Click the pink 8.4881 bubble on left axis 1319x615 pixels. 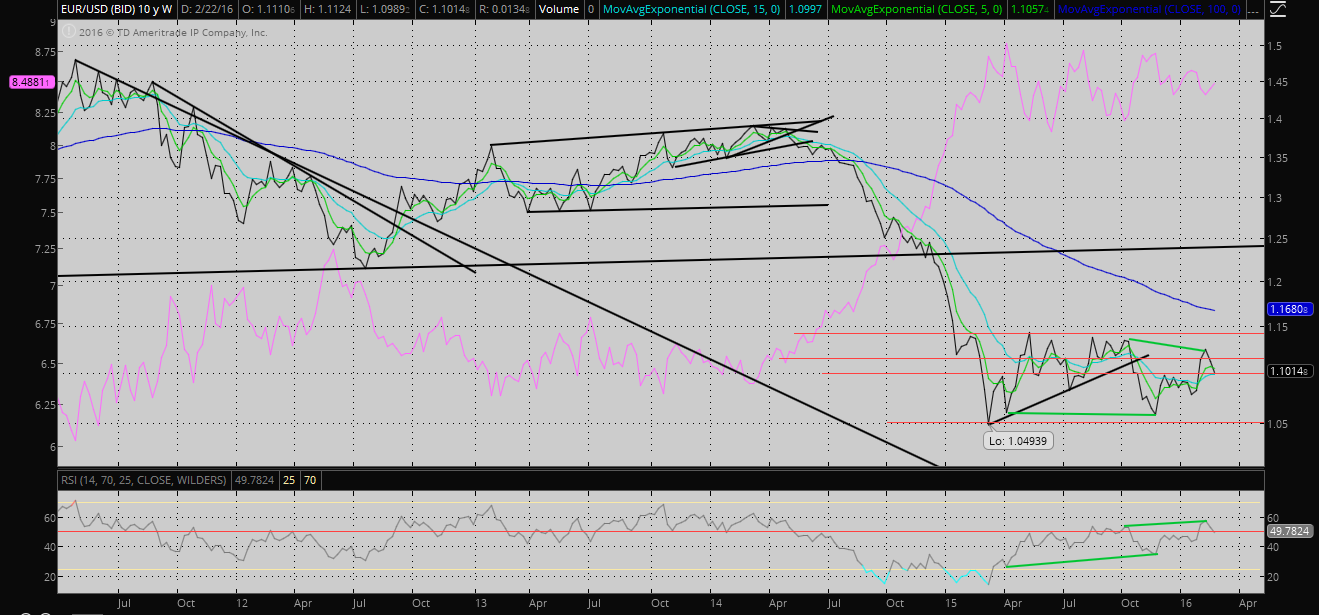31,82
